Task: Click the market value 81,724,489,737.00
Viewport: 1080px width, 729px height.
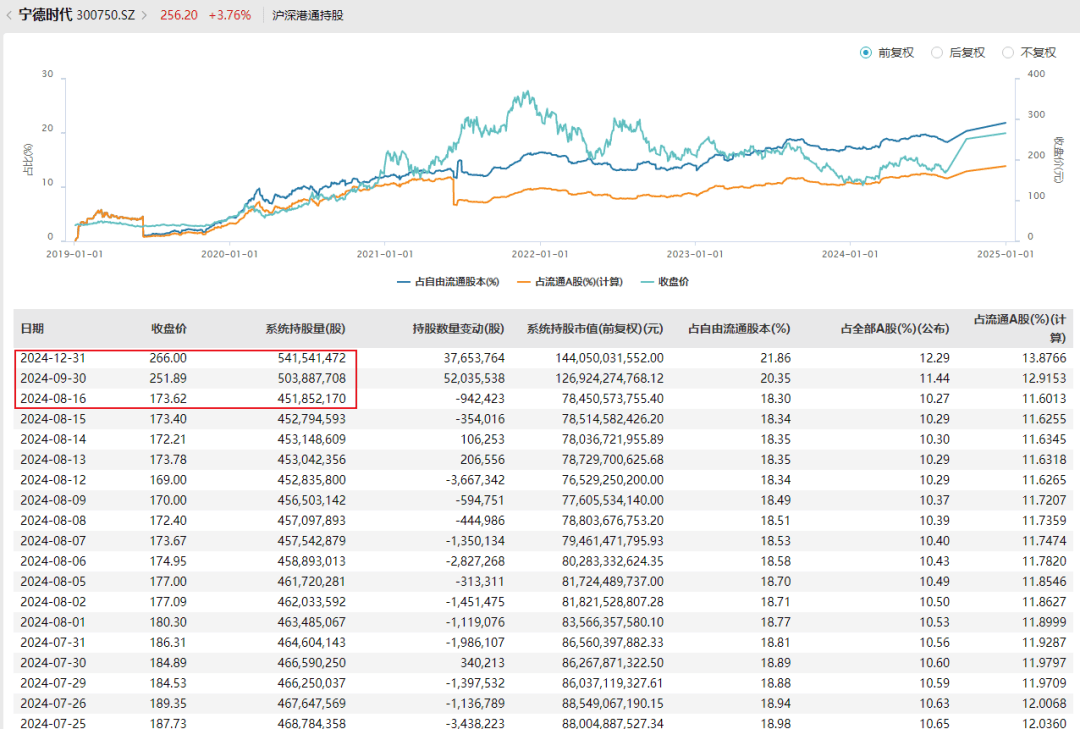Action: coord(613,582)
